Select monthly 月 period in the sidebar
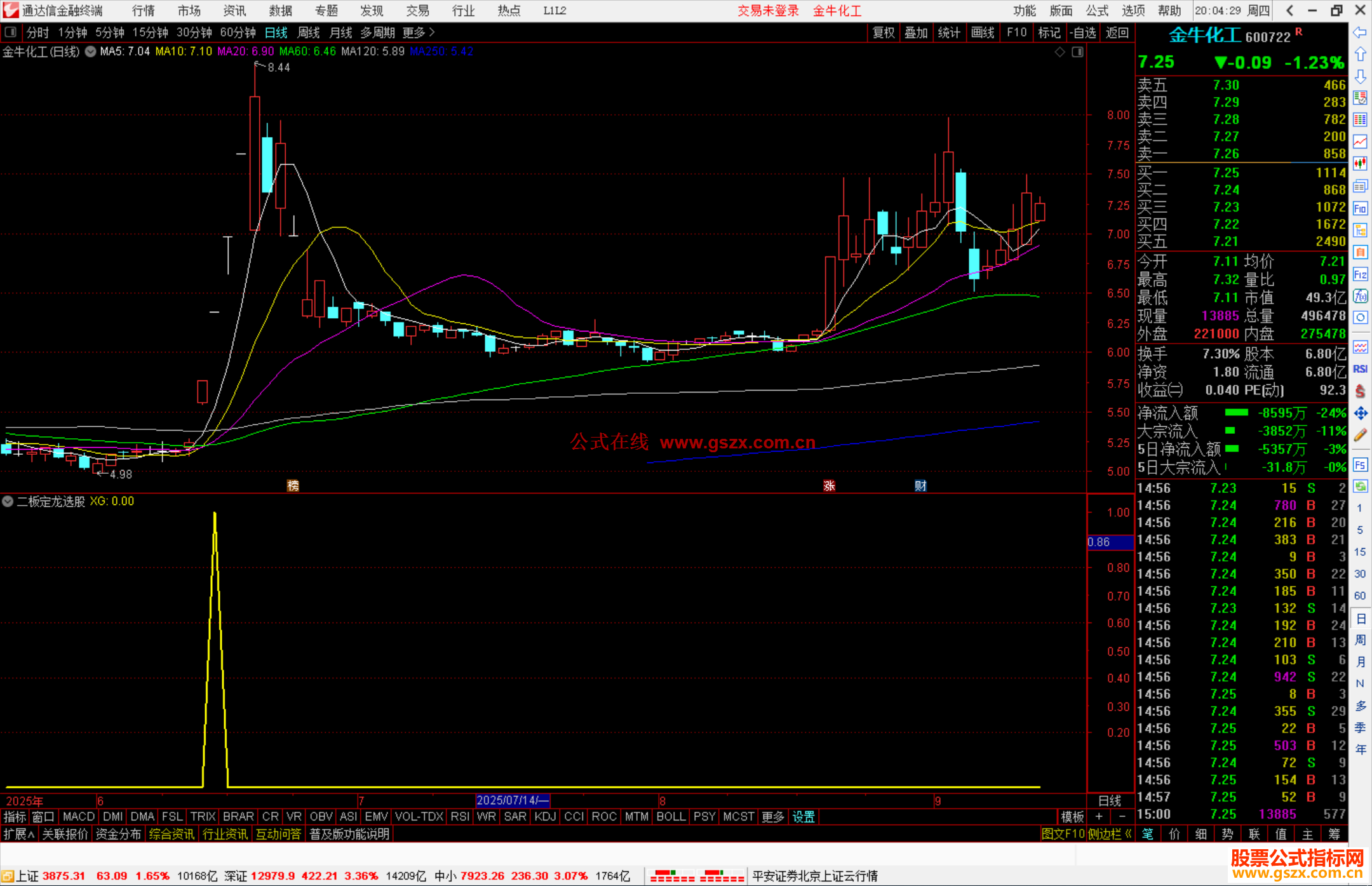1372x886 pixels. pyautogui.click(x=1361, y=661)
